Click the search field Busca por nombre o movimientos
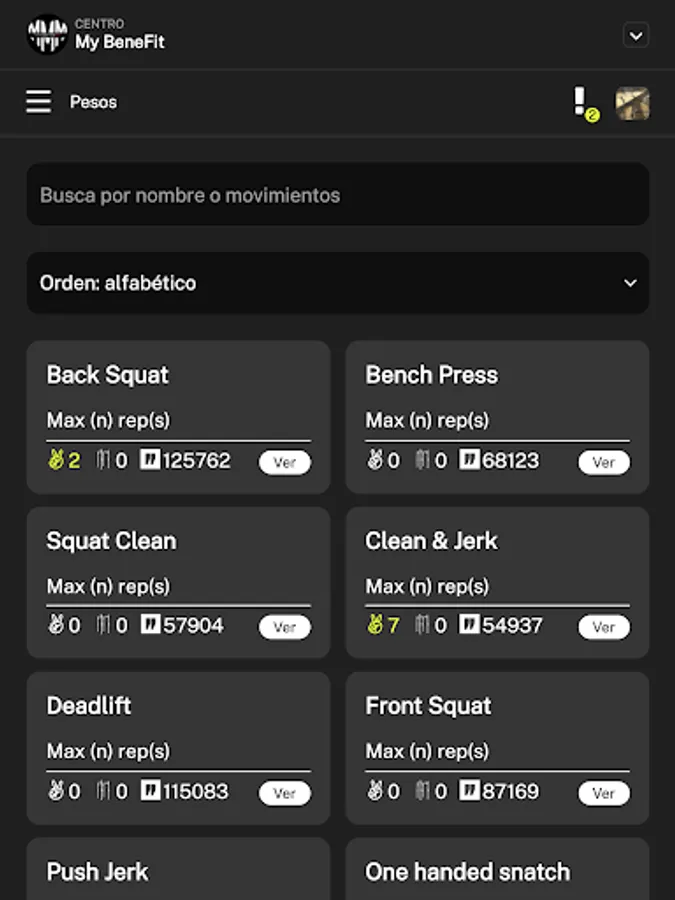The height and width of the screenshot is (900, 675). (x=337, y=195)
